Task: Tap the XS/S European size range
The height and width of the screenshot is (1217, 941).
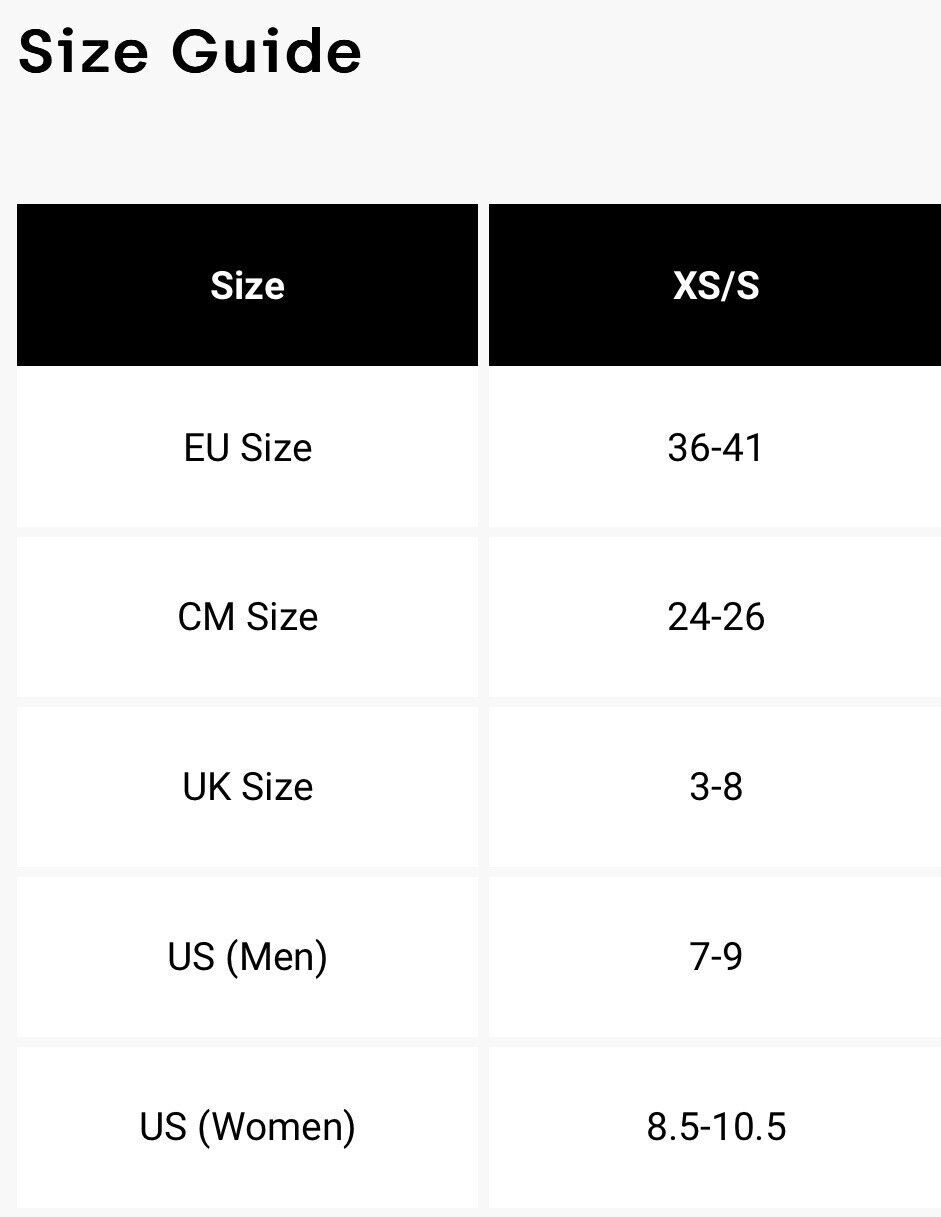Action: pos(715,447)
